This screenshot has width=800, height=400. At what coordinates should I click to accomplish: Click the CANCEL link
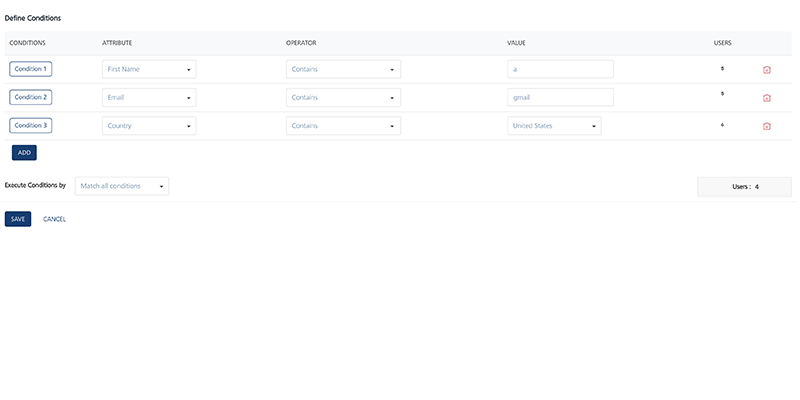click(x=55, y=219)
